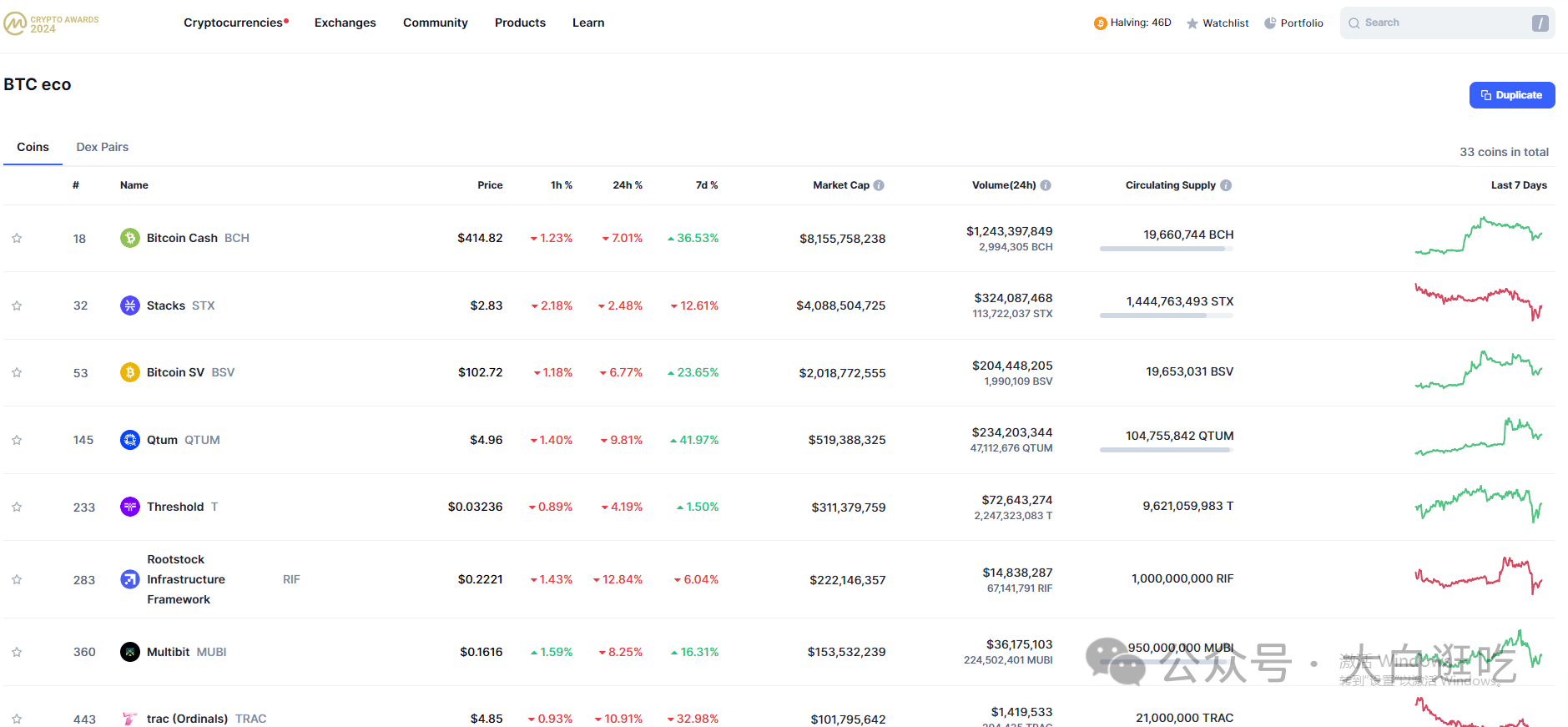
Task: Select the Coins tab
Action: tap(33, 147)
